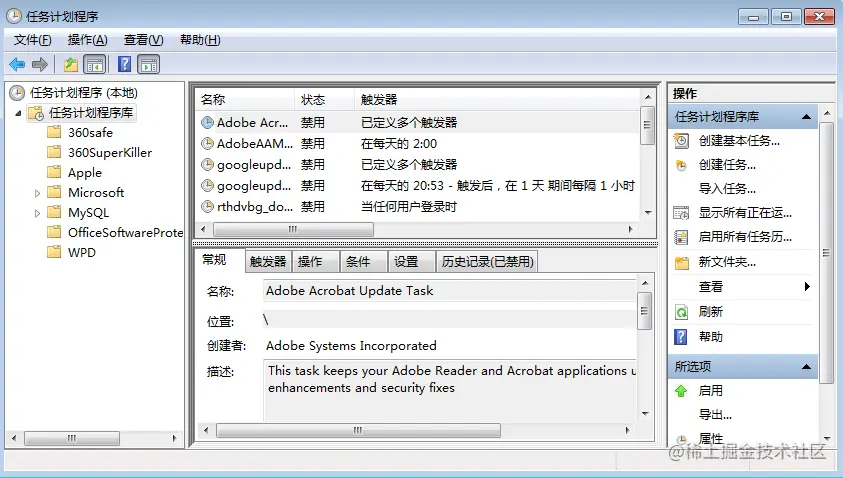This screenshot has width=843, height=478.
Task: Switch to the 历史记录(已禁用) tab
Action: (x=488, y=262)
